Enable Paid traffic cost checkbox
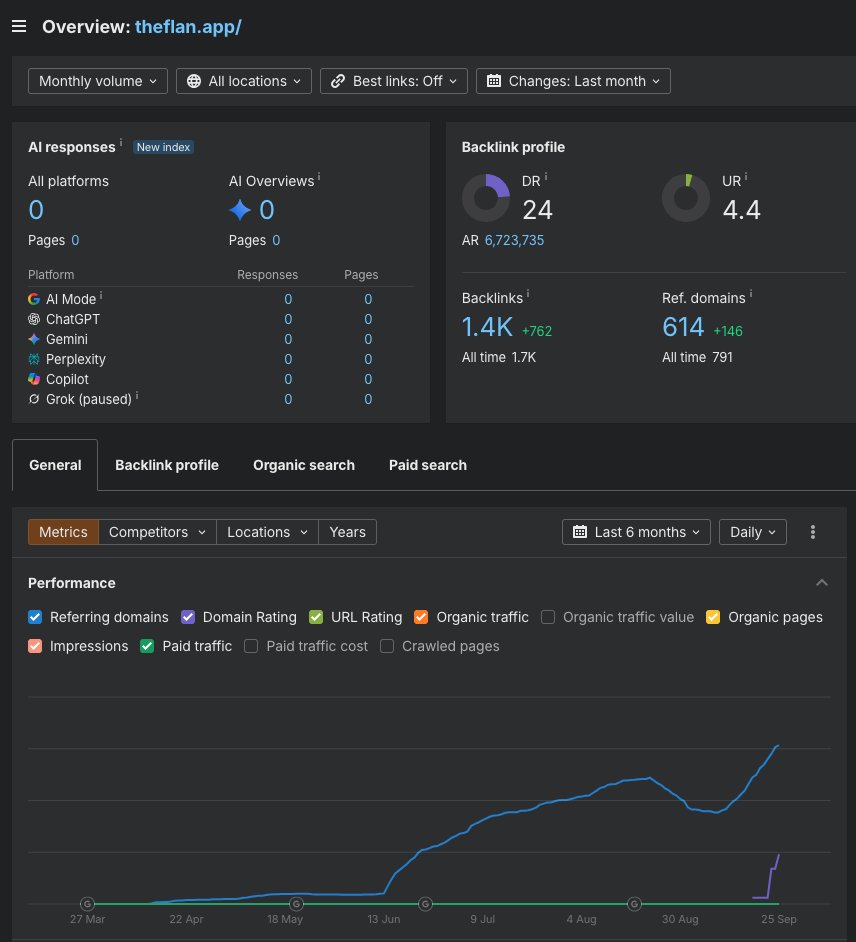This screenshot has height=942, width=856. pyautogui.click(x=251, y=646)
